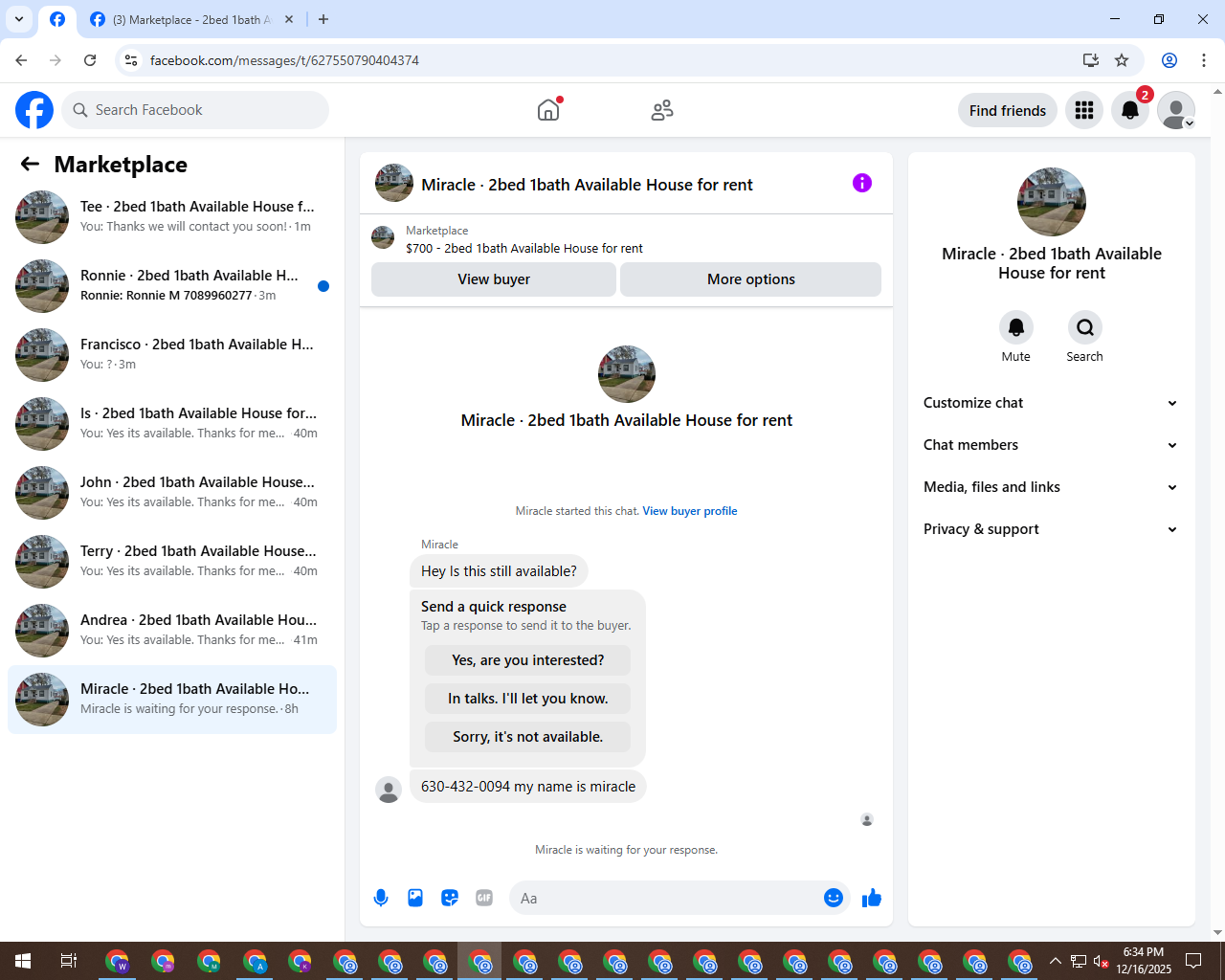Open the $700 listing link under Marketplace
Screen dimensions: 1225x980
point(524,248)
